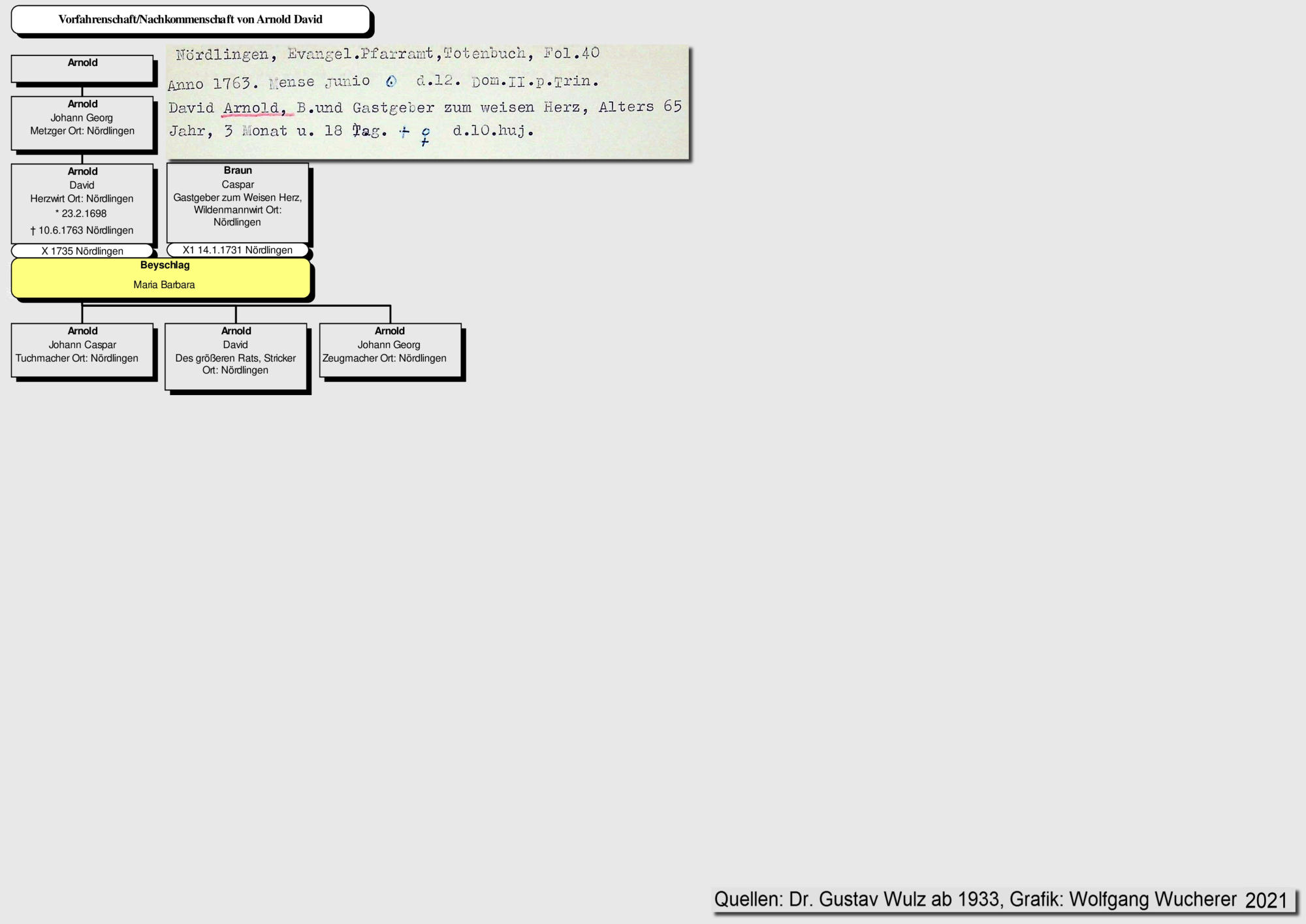The width and height of the screenshot is (1306, 924).
Task: Click the blue female symbol in document
Action: pos(425,136)
